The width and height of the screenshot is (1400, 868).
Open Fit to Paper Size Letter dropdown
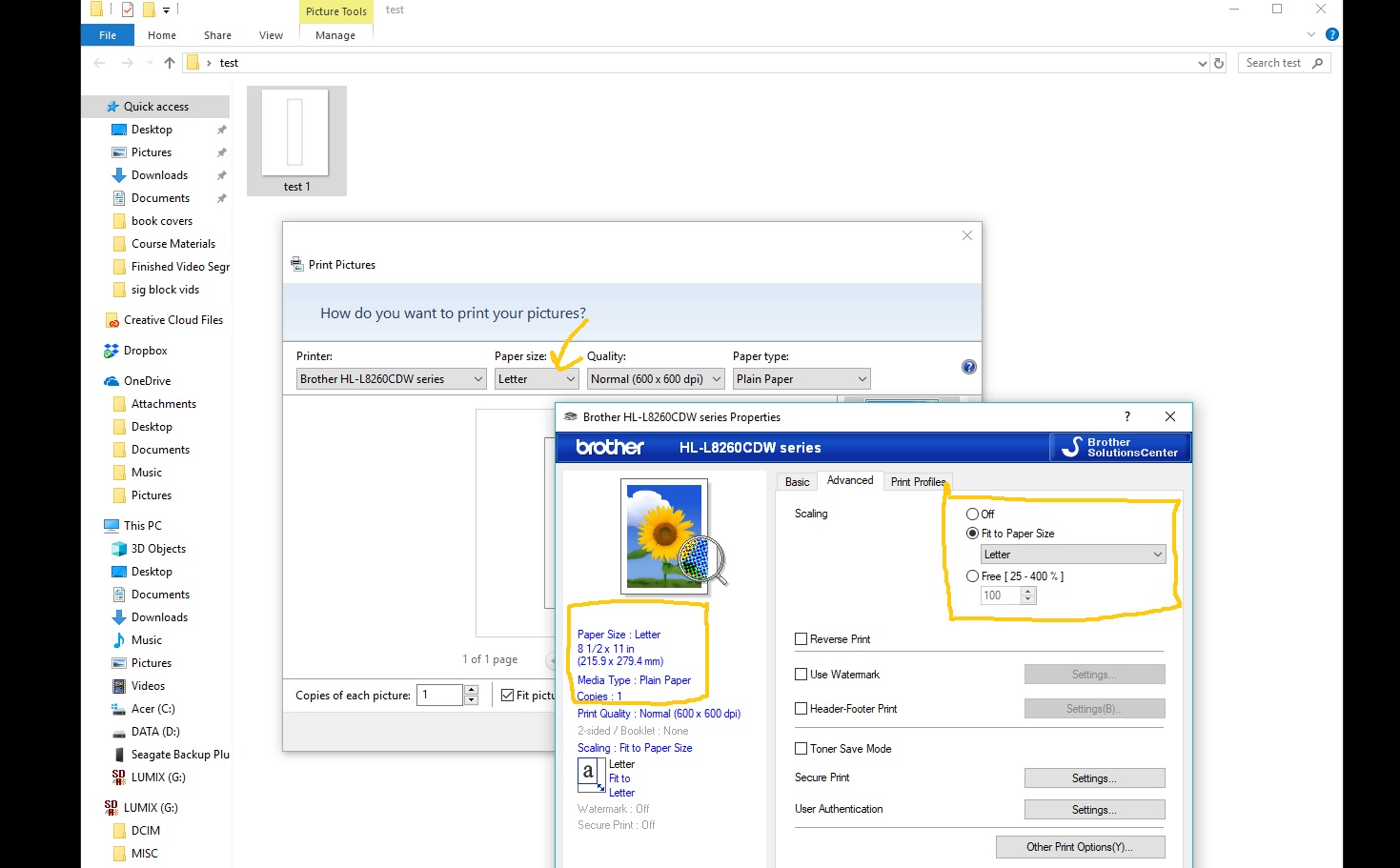point(1073,555)
